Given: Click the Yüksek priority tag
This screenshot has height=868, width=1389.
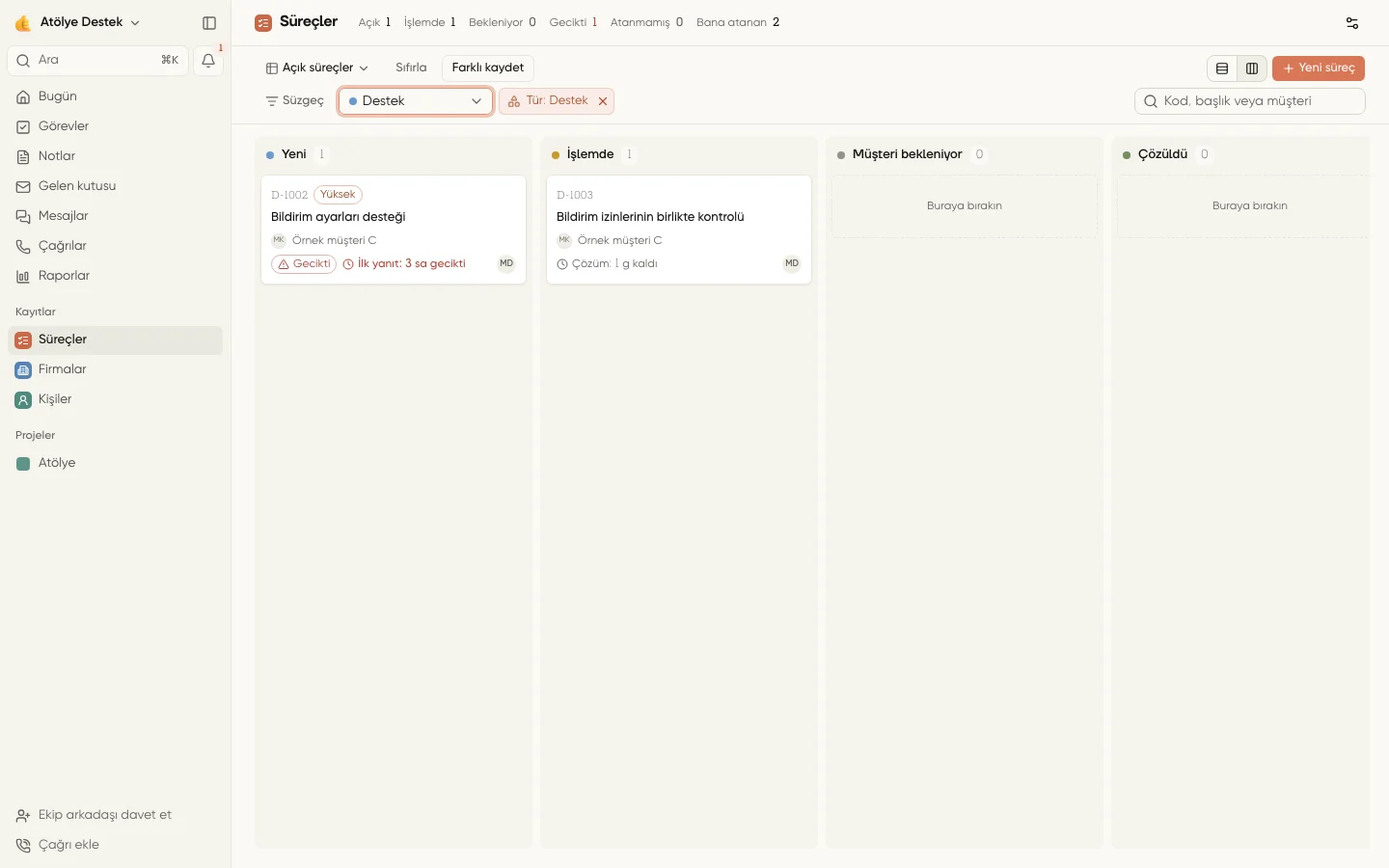Looking at the screenshot, I should (x=339, y=195).
